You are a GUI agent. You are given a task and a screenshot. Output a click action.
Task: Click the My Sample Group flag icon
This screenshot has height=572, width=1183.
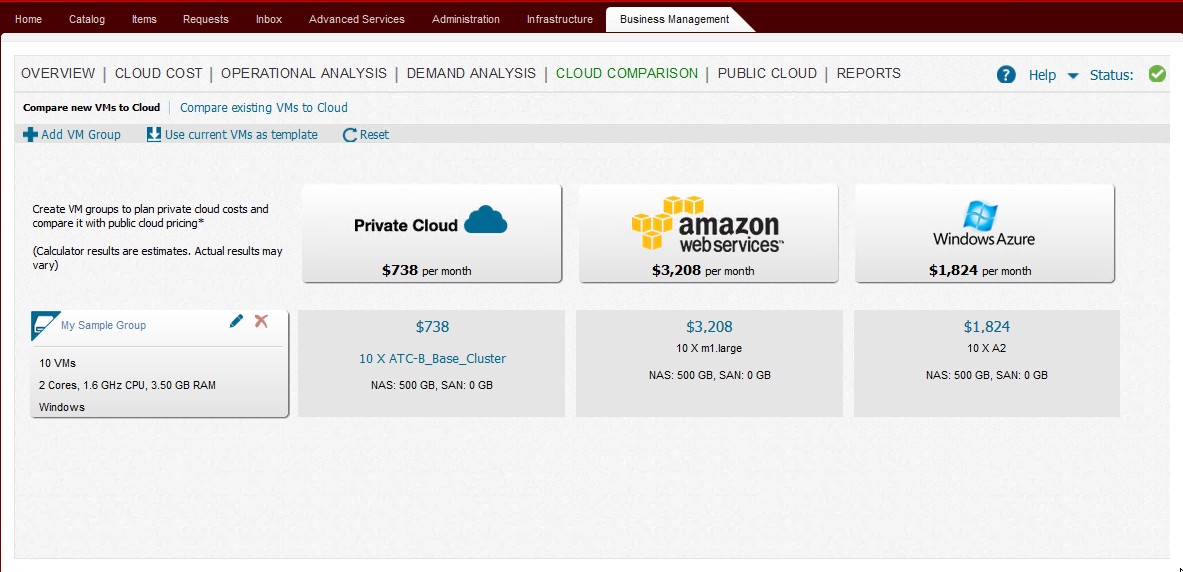point(44,324)
